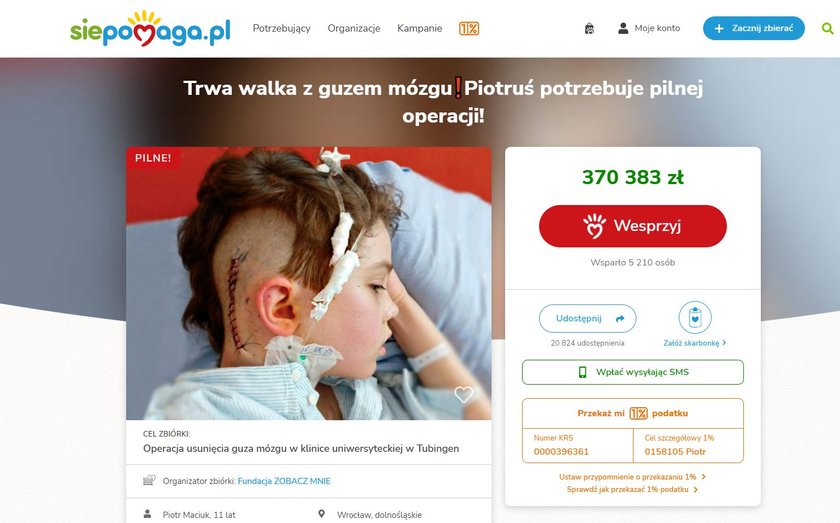The height and width of the screenshot is (523, 840).
Task: Click the red Wesprzyj donate button
Action: point(633,226)
